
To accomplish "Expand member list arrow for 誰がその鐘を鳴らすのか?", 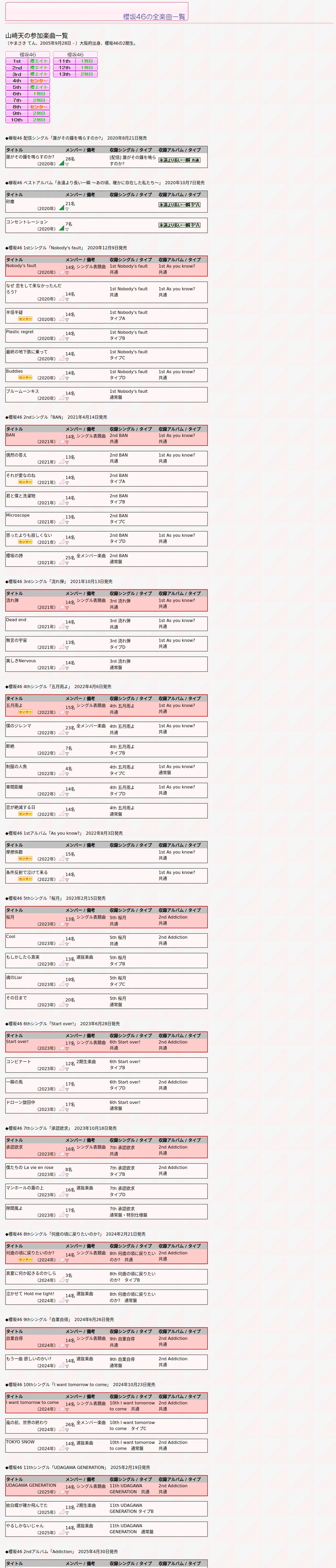I will click(x=67, y=164).
